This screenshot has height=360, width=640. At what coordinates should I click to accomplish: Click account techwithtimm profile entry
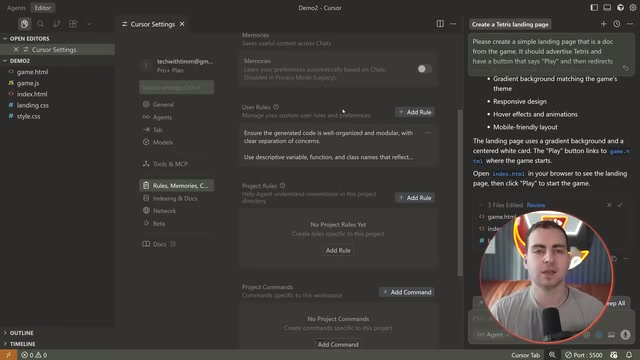coord(176,66)
